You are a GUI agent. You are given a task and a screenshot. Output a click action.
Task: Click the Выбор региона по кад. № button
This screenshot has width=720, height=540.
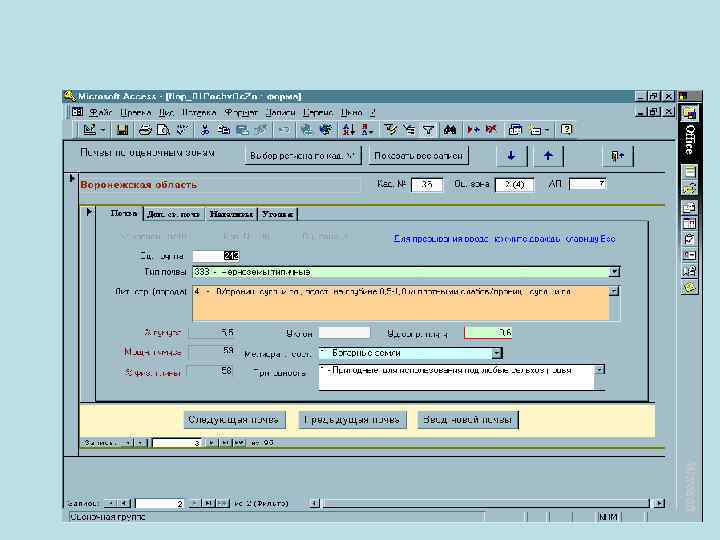point(303,156)
